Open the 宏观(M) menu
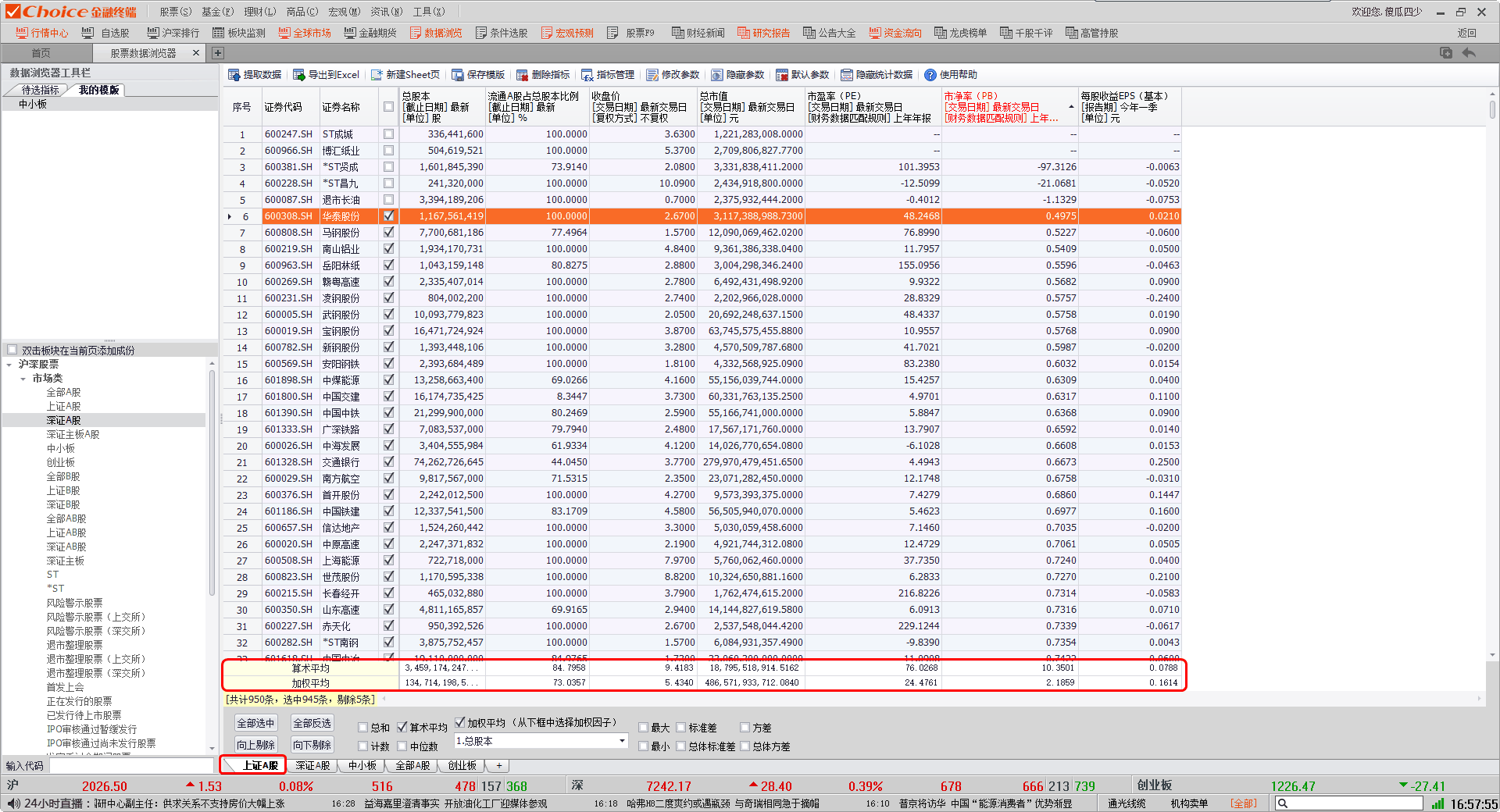 pos(344,12)
